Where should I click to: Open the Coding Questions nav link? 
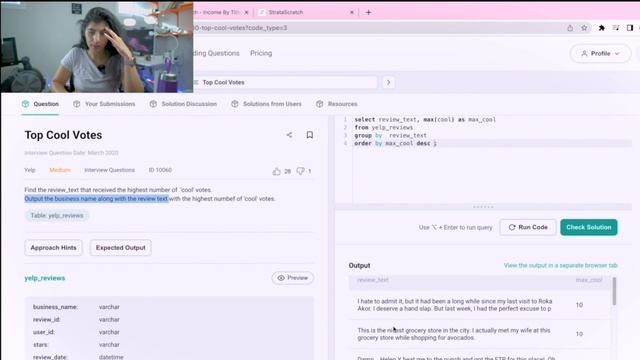[216, 53]
